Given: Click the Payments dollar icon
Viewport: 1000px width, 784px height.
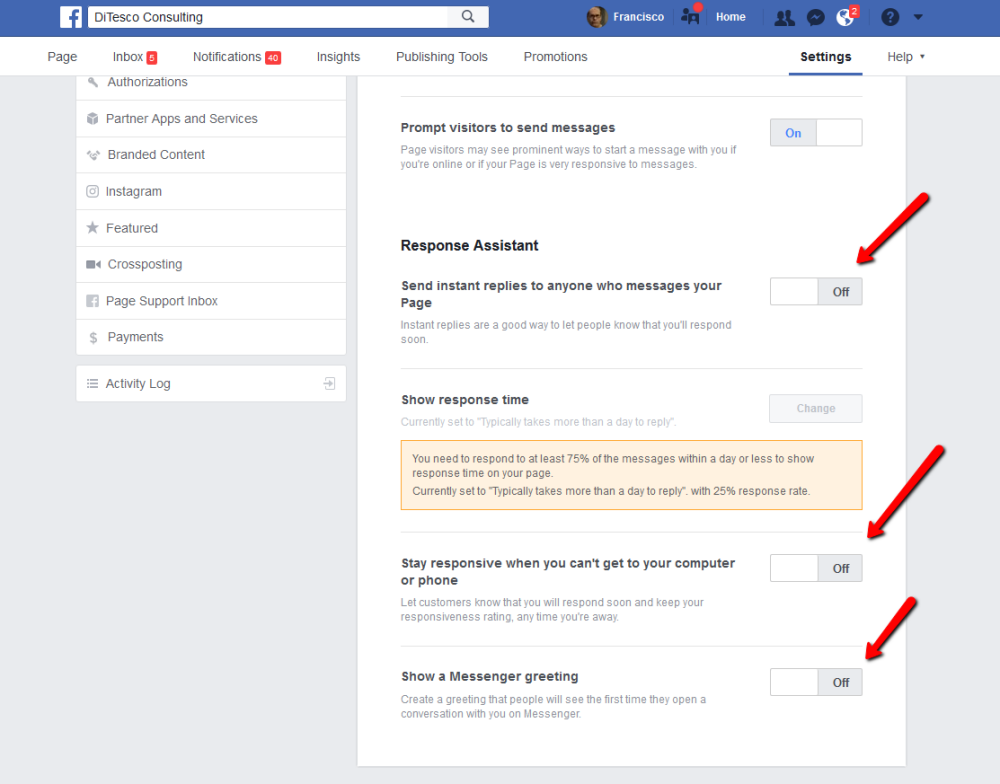Looking at the screenshot, I should (93, 337).
